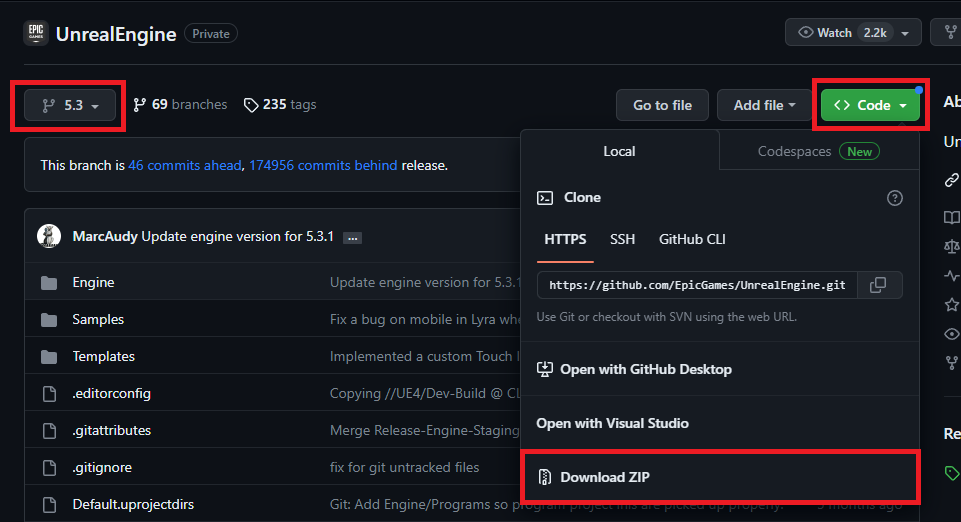Select the GitHub CLI clone tab
This screenshot has height=522, width=961.
pos(692,240)
